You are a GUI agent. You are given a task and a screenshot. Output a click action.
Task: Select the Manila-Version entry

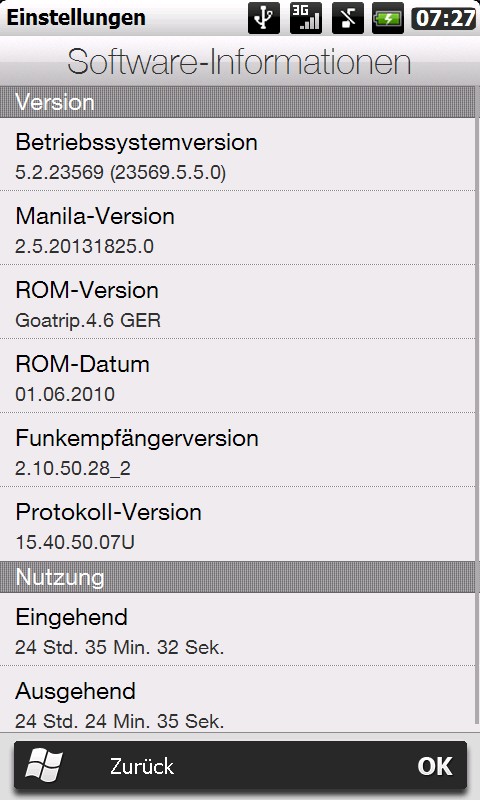coord(238,228)
